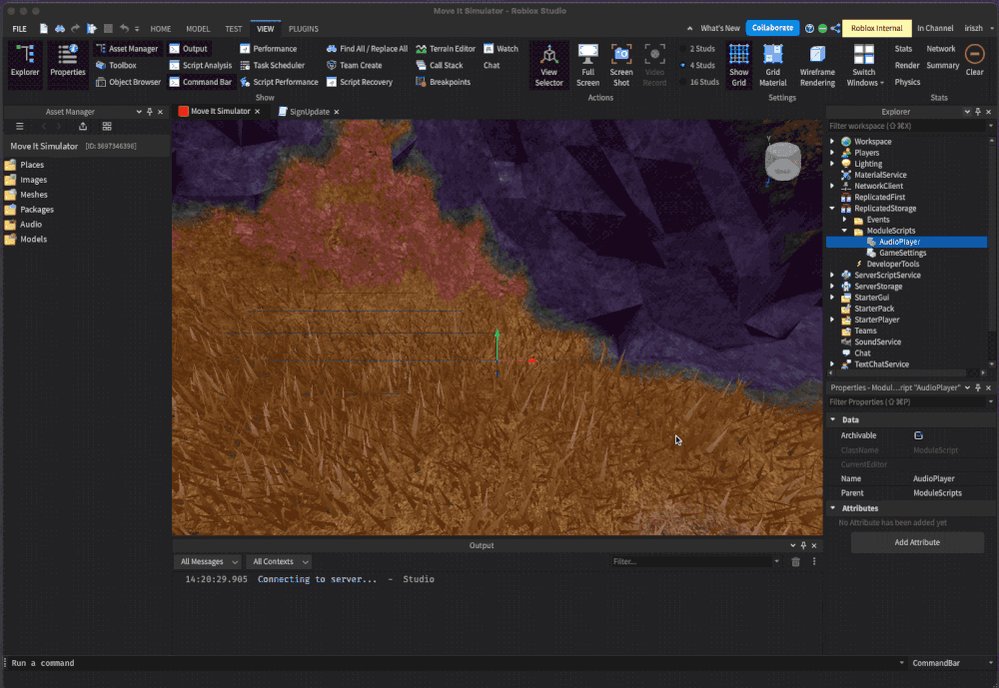Click the view orientation cube gizmo
Viewport: 999px width, 688px height.
pos(782,161)
